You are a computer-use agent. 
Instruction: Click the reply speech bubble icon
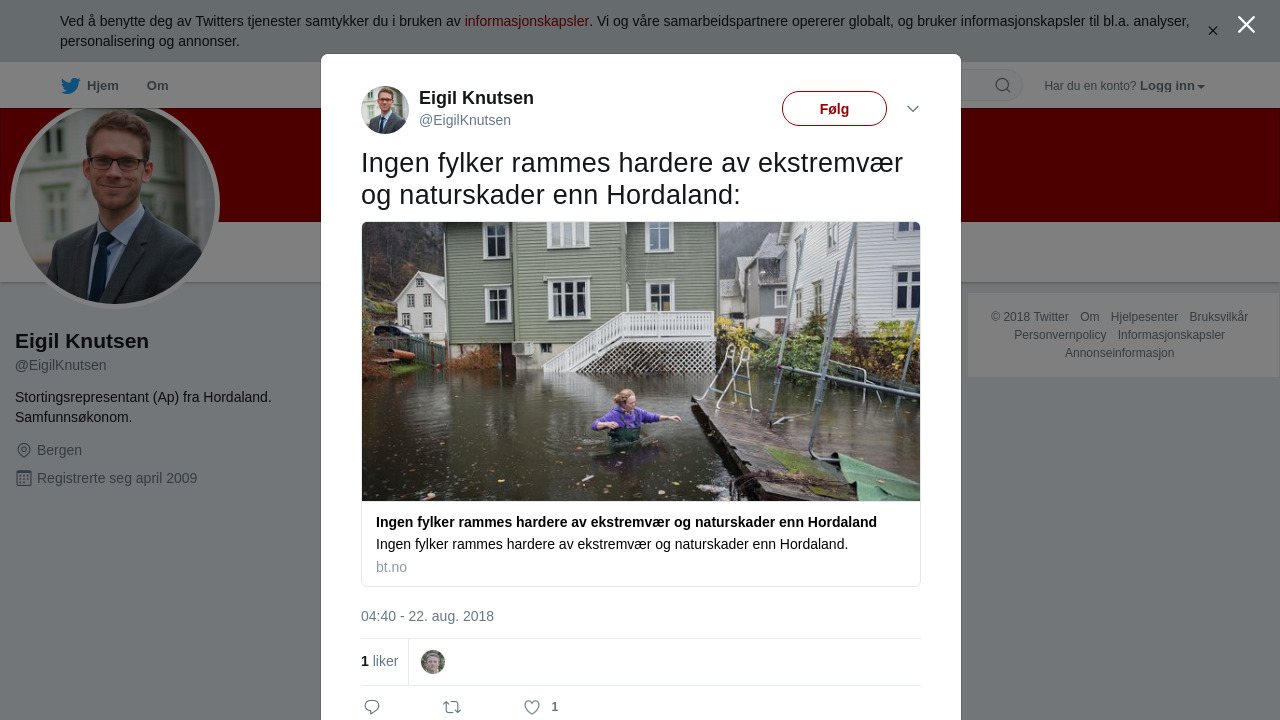click(x=372, y=707)
